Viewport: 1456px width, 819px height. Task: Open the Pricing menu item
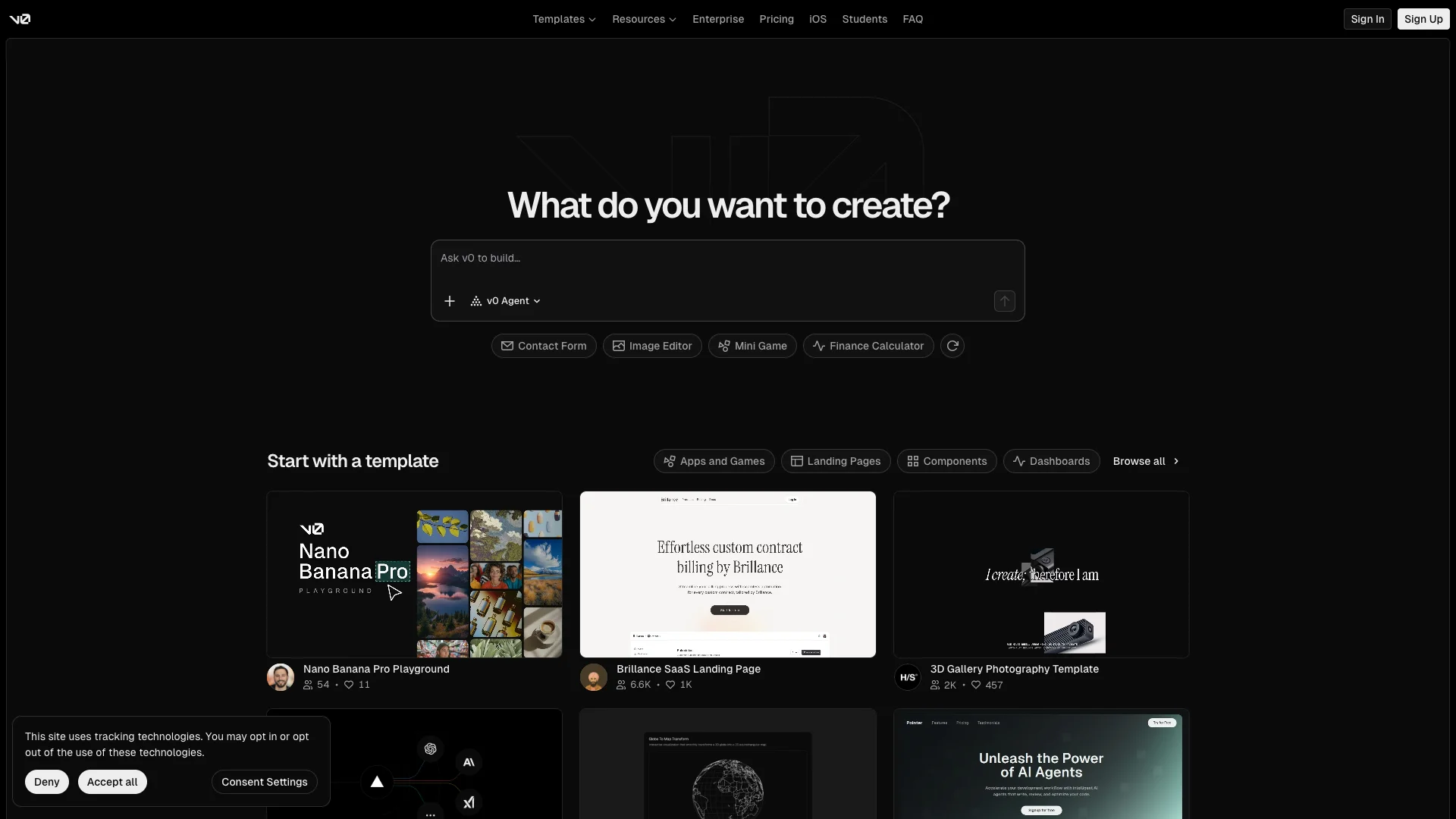click(777, 19)
